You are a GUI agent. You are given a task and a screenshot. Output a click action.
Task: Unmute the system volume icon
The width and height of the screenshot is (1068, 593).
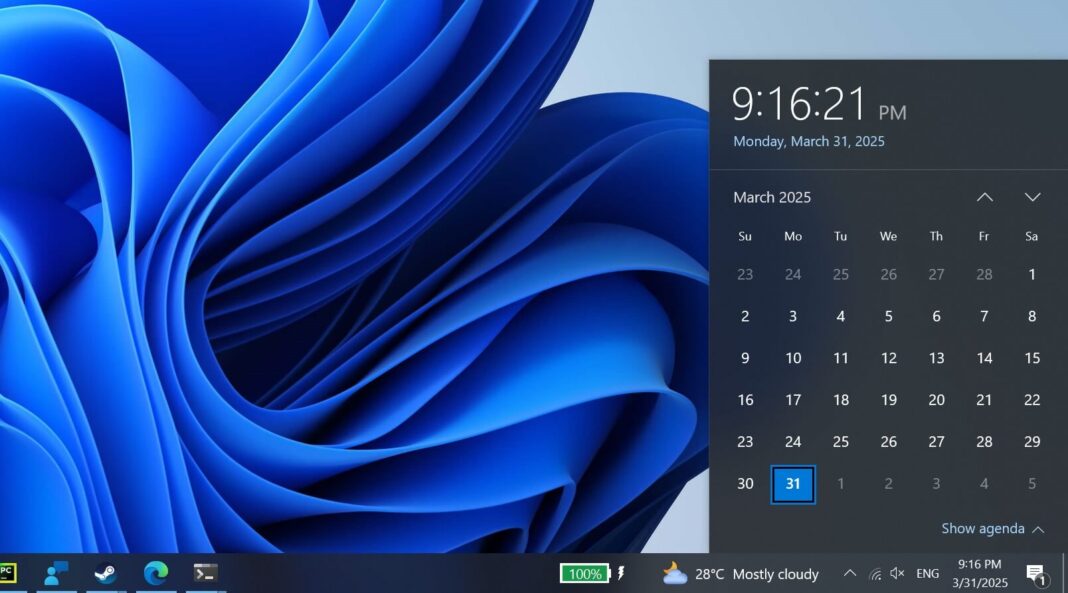pos(896,573)
